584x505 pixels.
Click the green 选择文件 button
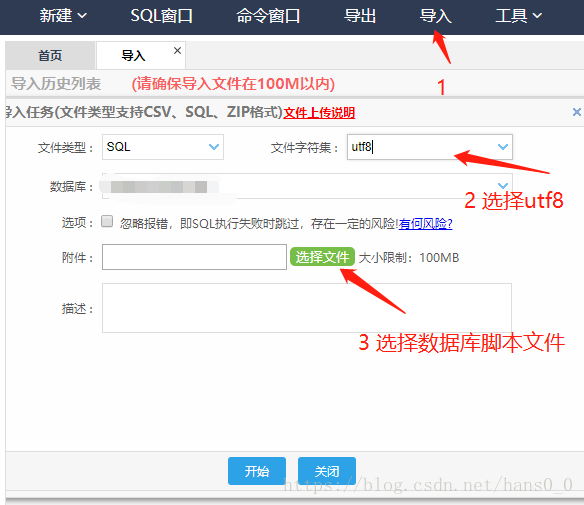click(322, 257)
